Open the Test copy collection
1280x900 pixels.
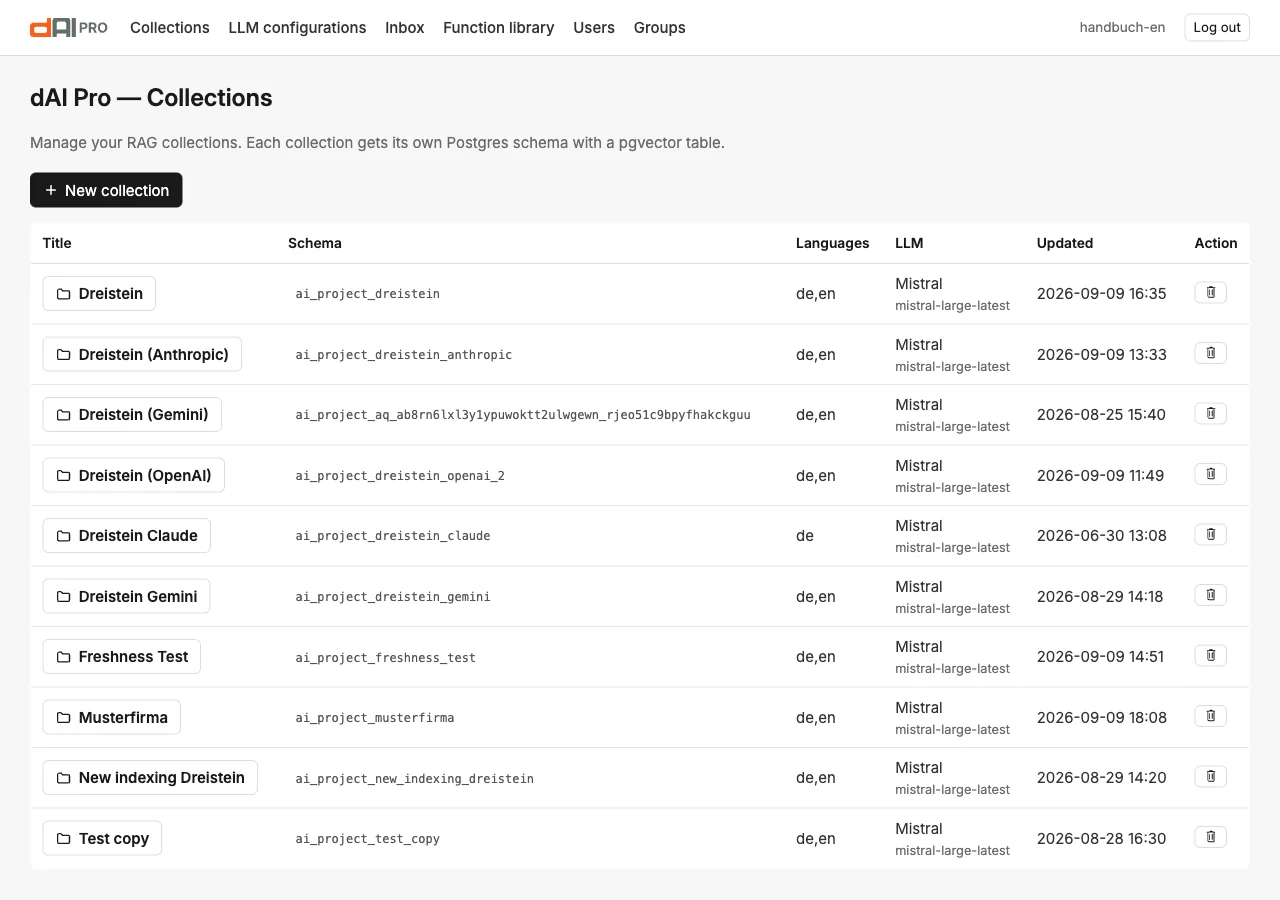tap(102, 838)
